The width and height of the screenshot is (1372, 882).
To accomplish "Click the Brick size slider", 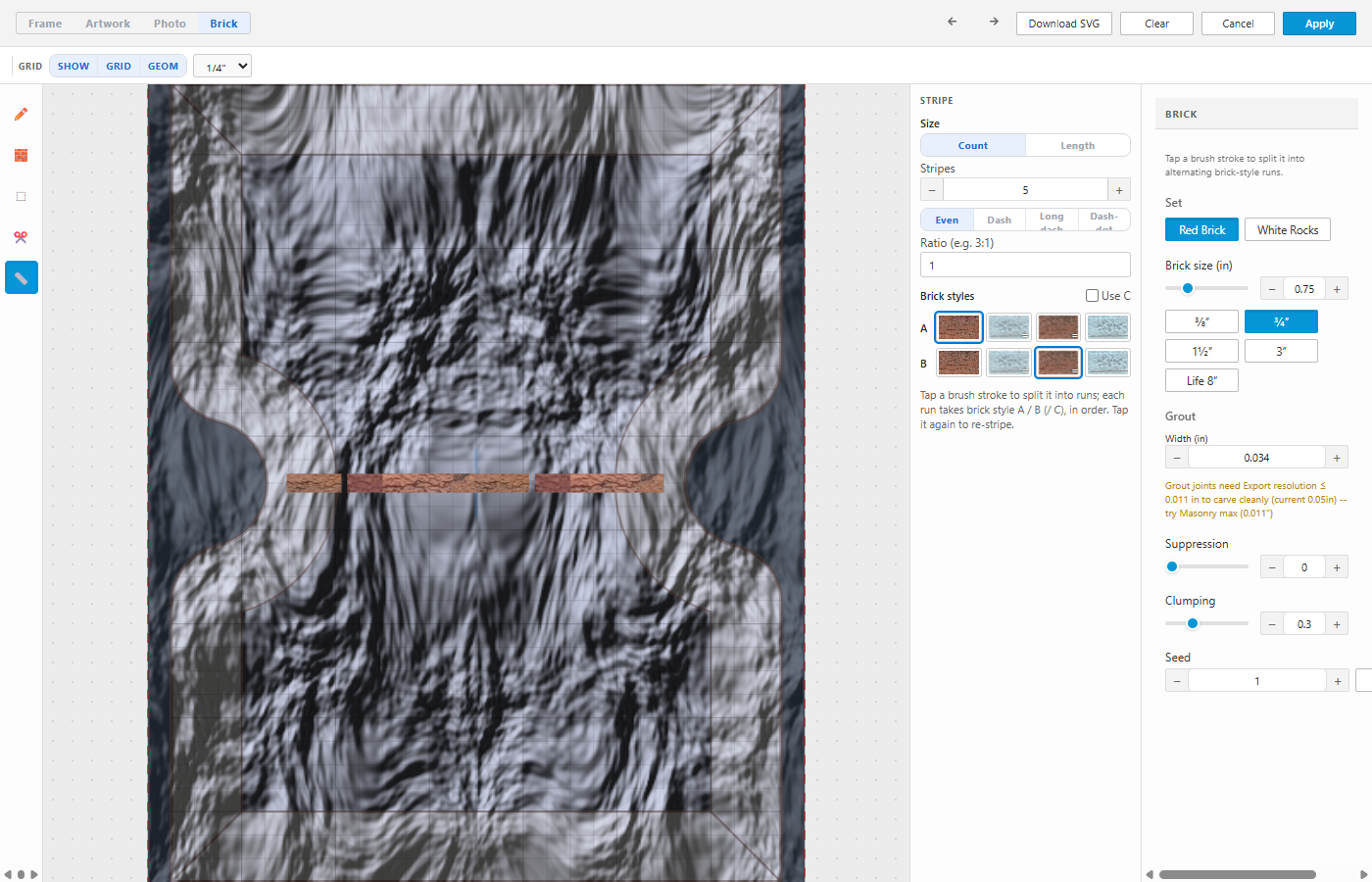I will click(1206, 288).
